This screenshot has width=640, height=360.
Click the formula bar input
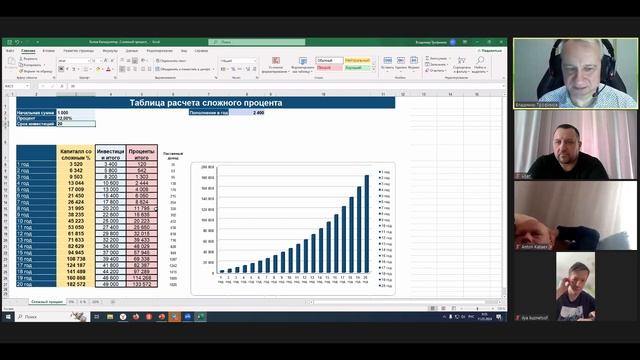point(286,86)
